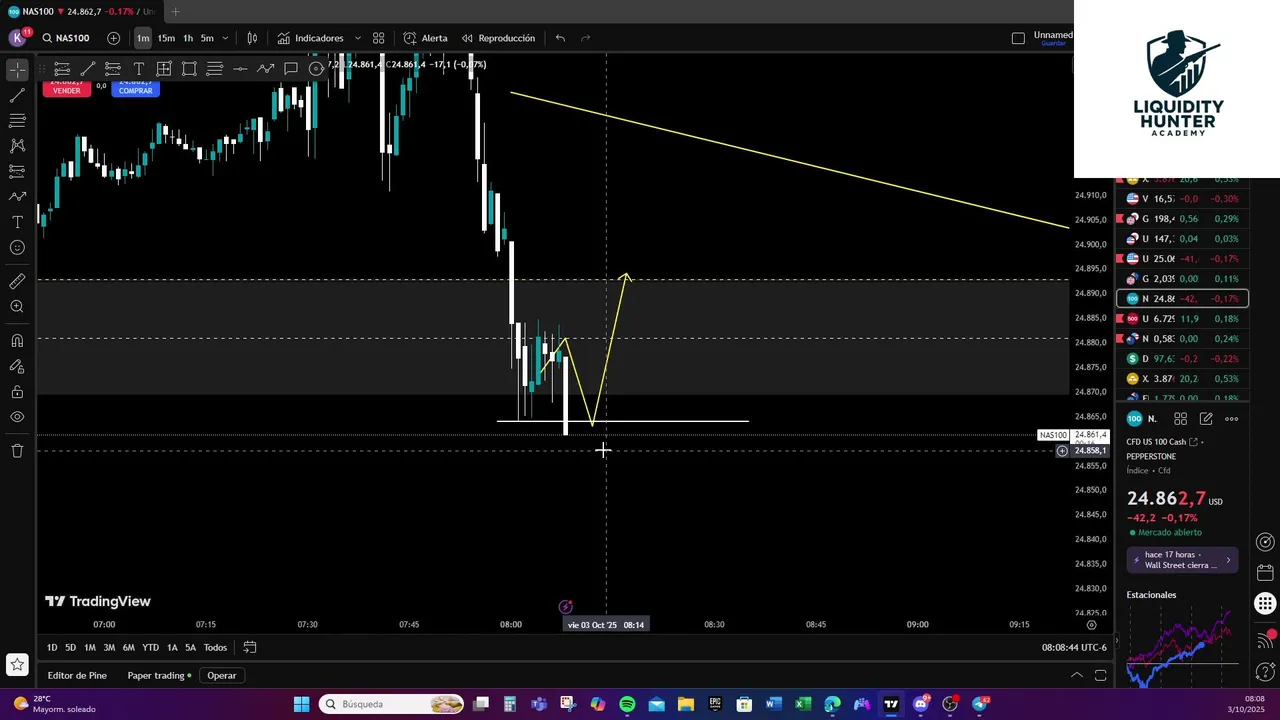Click the Alerta button
This screenshot has width=1280, height=720.
[426, 38]
